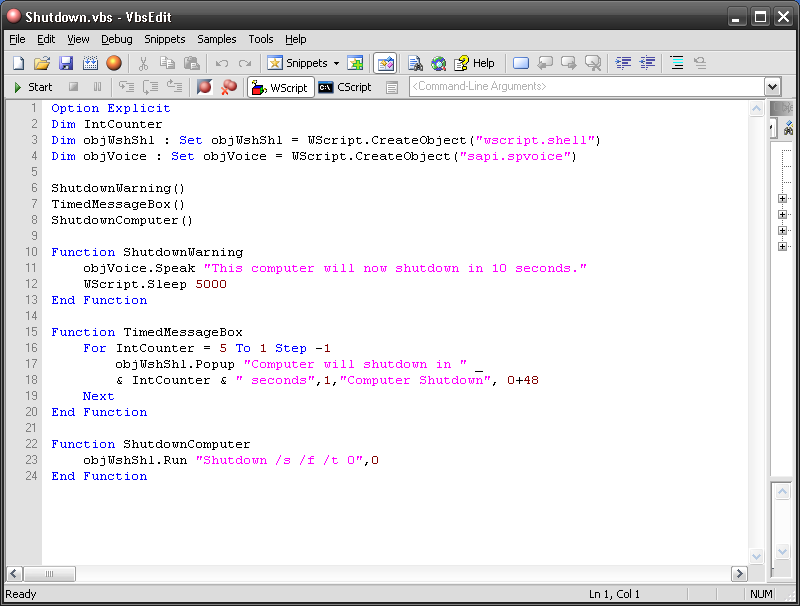Click the New file icon

pyautogui.click(x=18, y=63)
